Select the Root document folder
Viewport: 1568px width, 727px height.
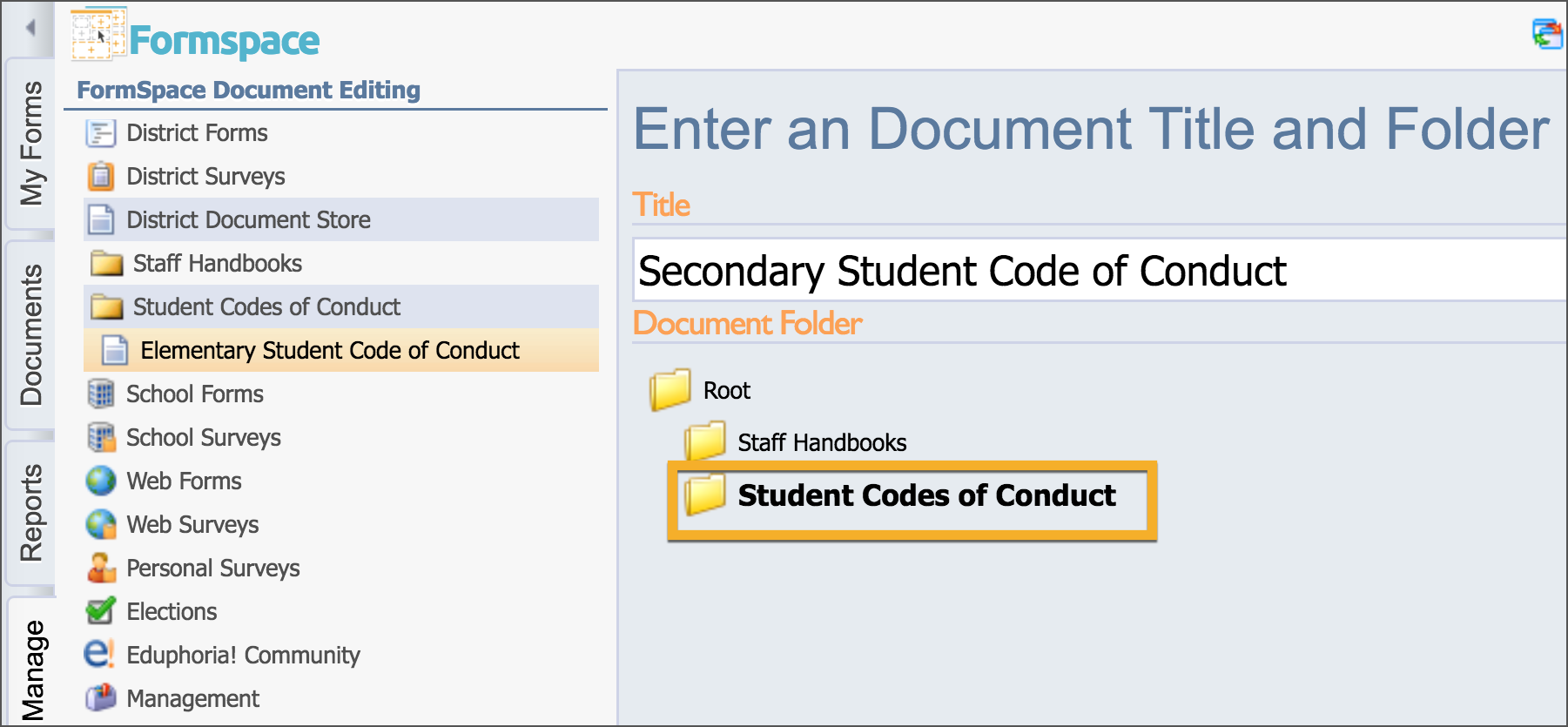point(701,390)
